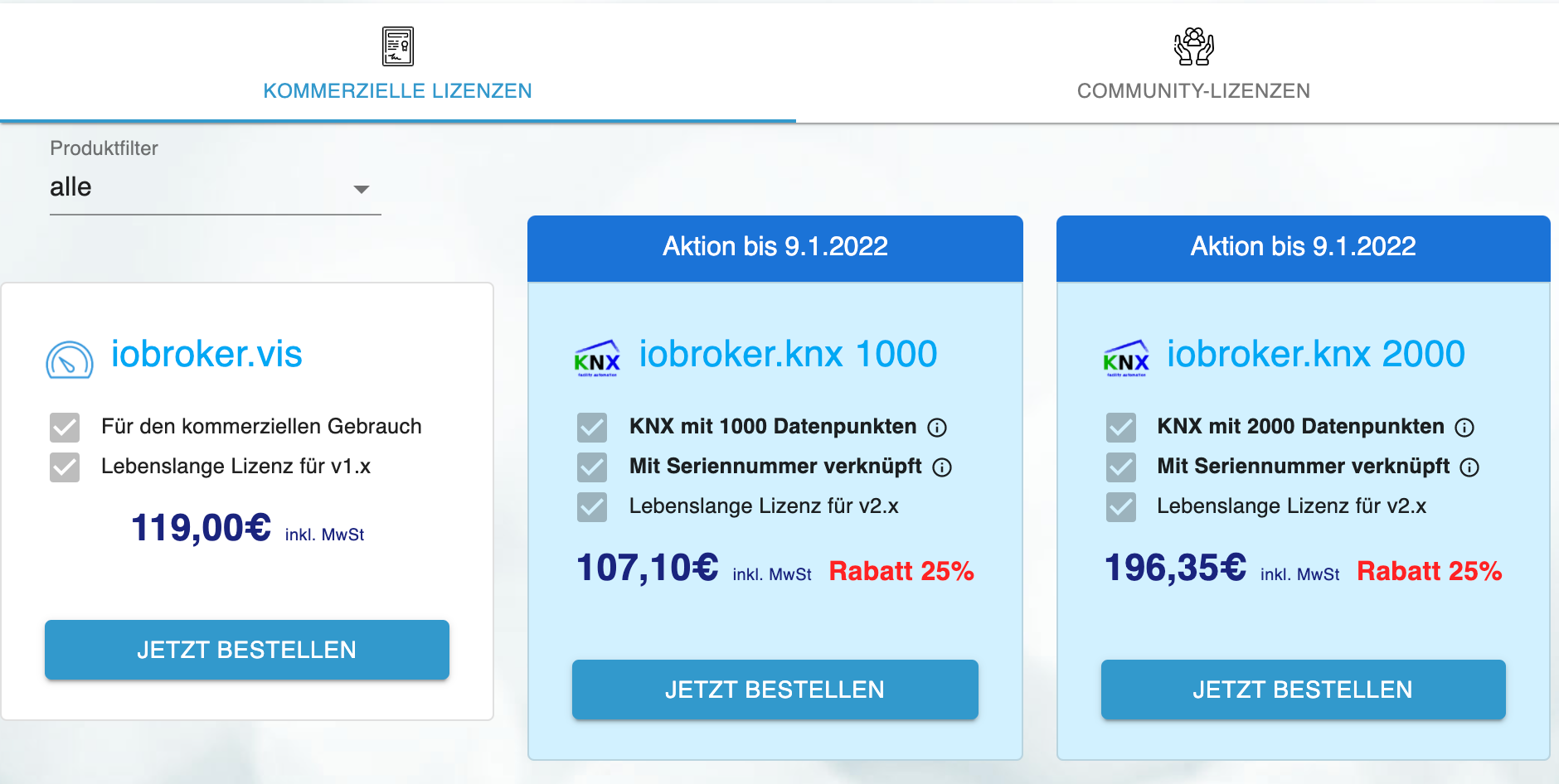Switch to Community-Lizenzen tab

click(x=1193, y=90)
